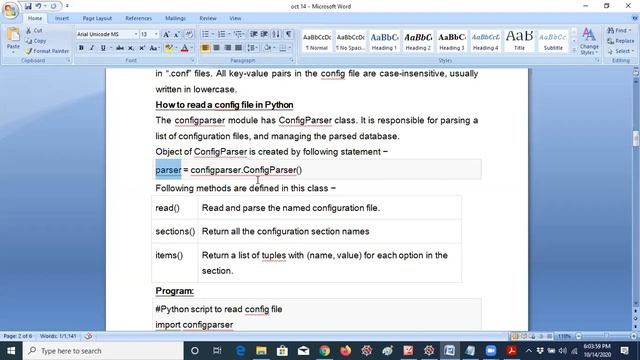Image resolution: width=640 pixels, height=360 pixels.
Task: Set align text right
Action: coord(227,48)
